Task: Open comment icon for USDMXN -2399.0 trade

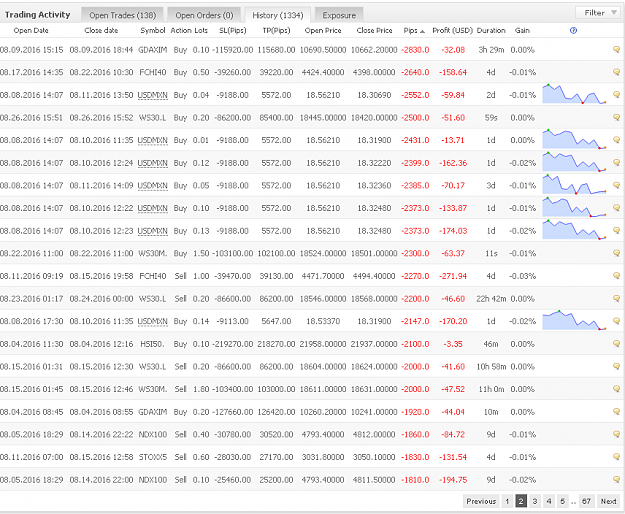Action: pos(616,163)
